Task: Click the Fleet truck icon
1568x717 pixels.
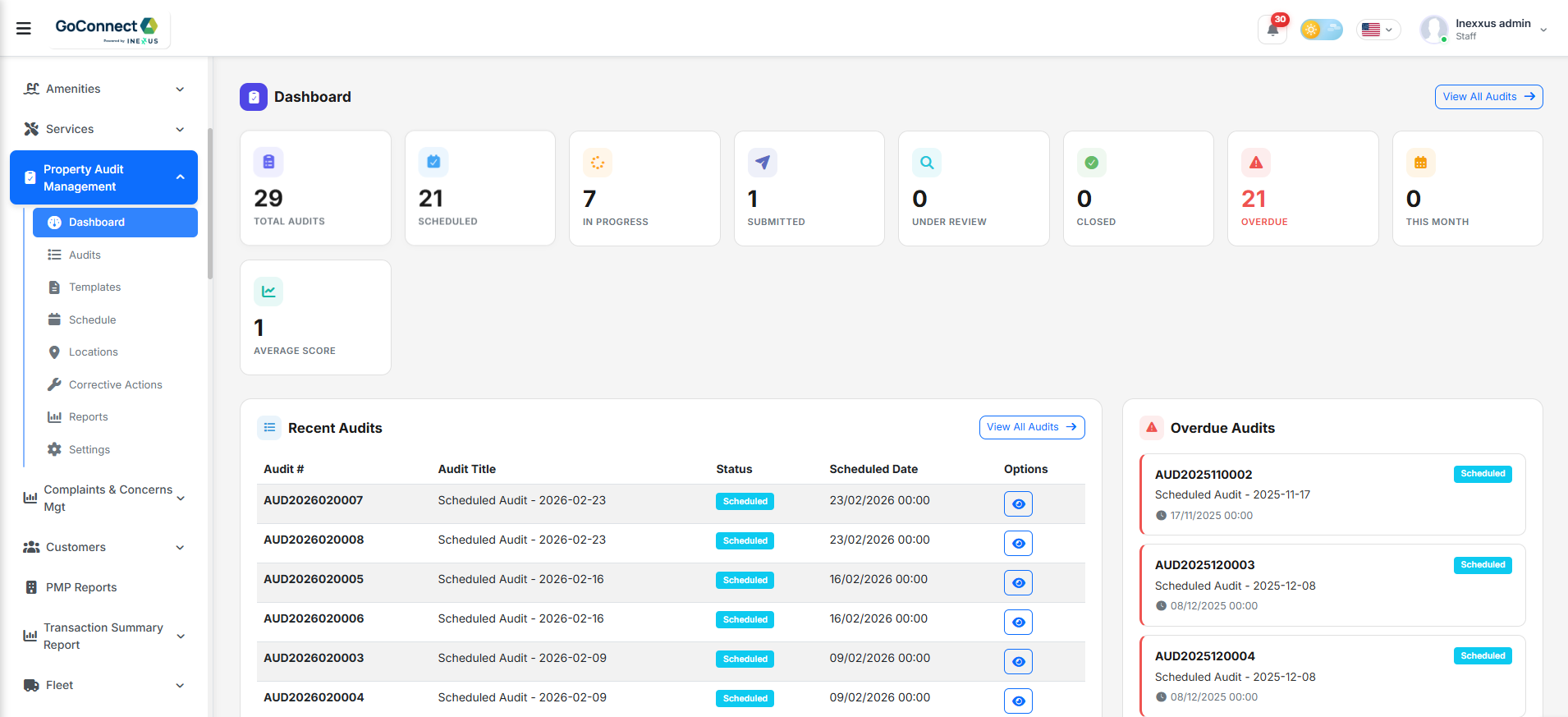Action: pos(31,685)
